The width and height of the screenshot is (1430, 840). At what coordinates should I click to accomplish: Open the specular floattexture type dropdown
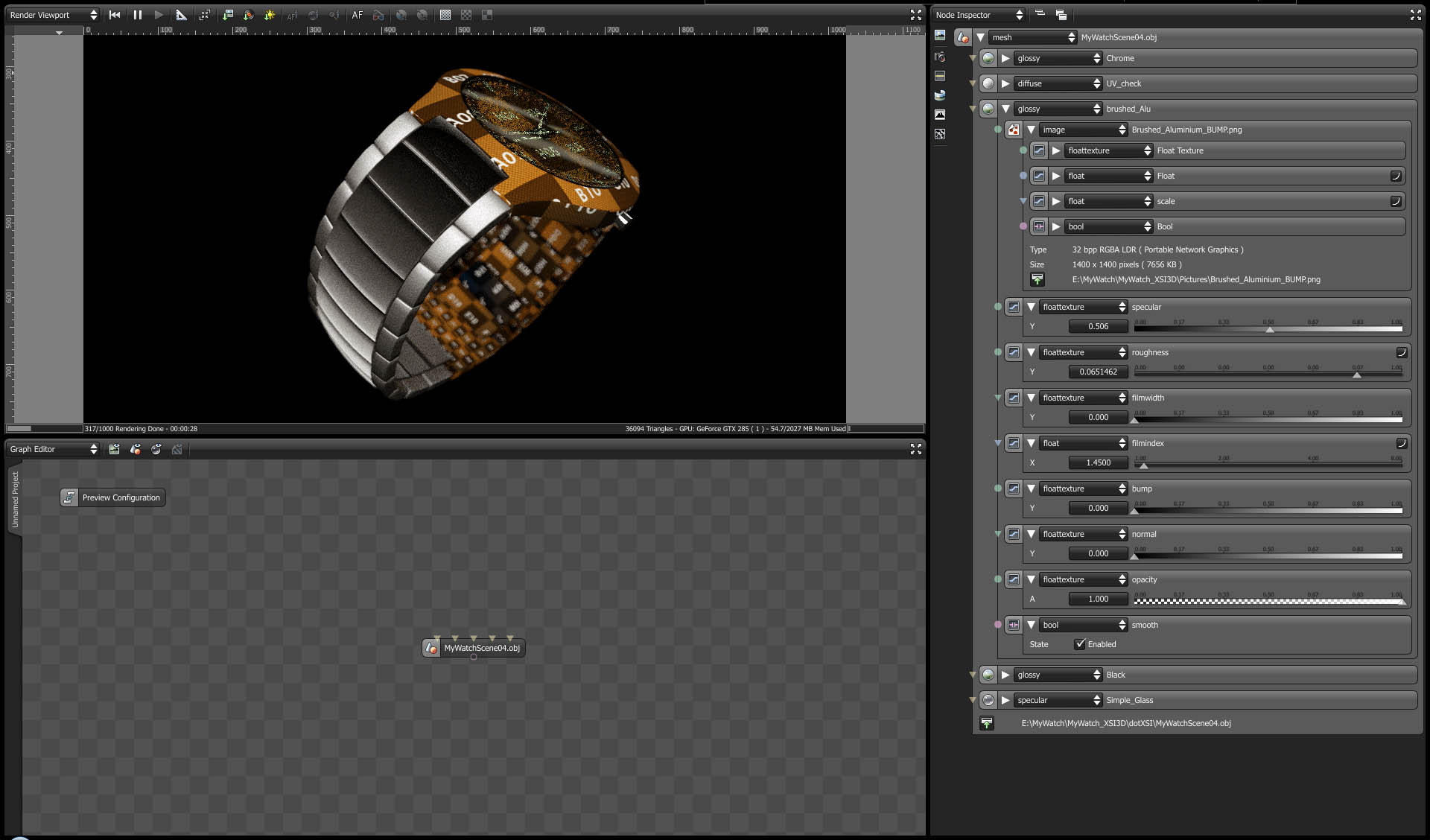tap(1084, 307)
